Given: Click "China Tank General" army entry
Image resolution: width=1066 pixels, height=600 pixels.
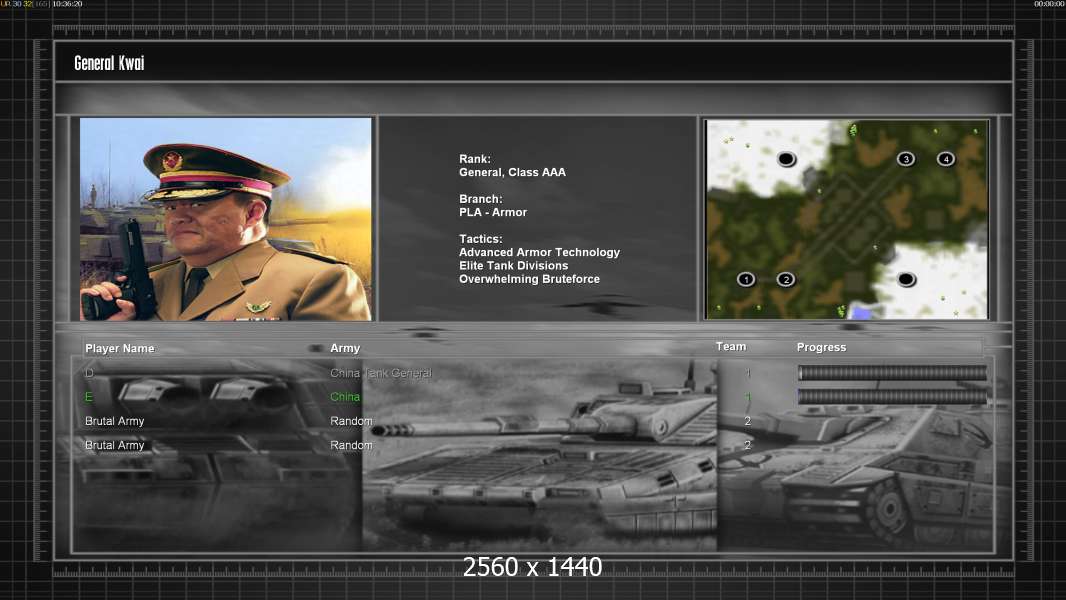Looking at the screenshot, I should coord(381,373).
